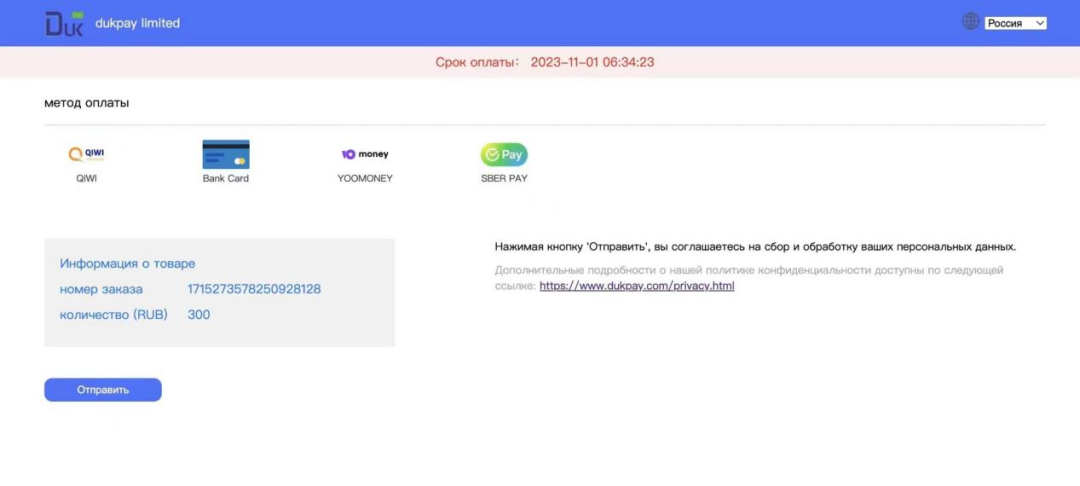
Task: Click the dukpay limited header title
Action: click(x=137, y=23)
